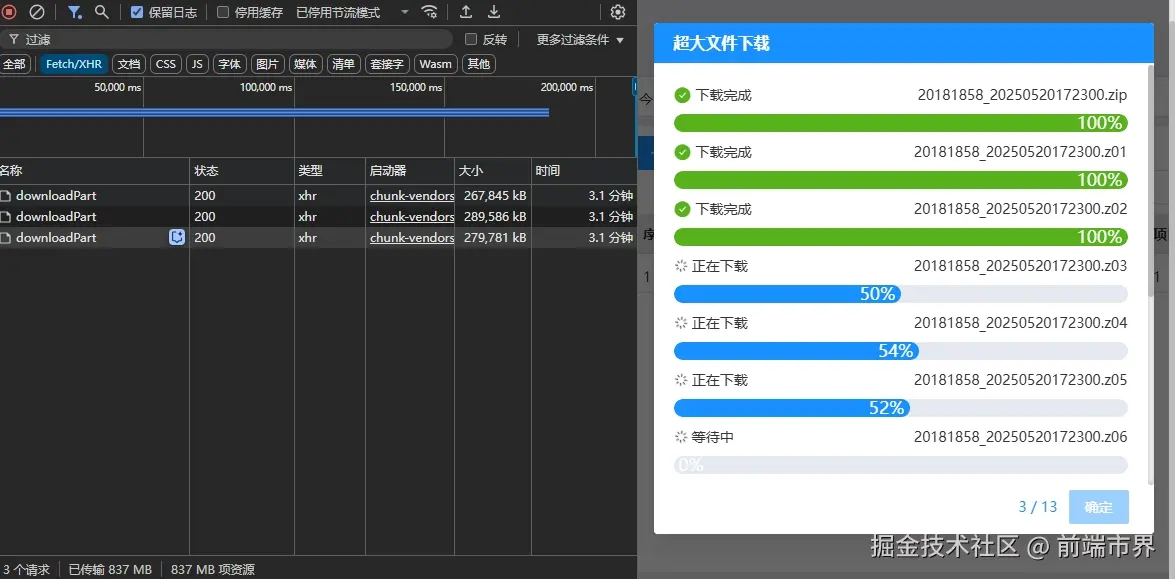Click the green checkmark beside the completed zip download
The height and width of the screenshot is (579, 1175).
tap(684, 96)
